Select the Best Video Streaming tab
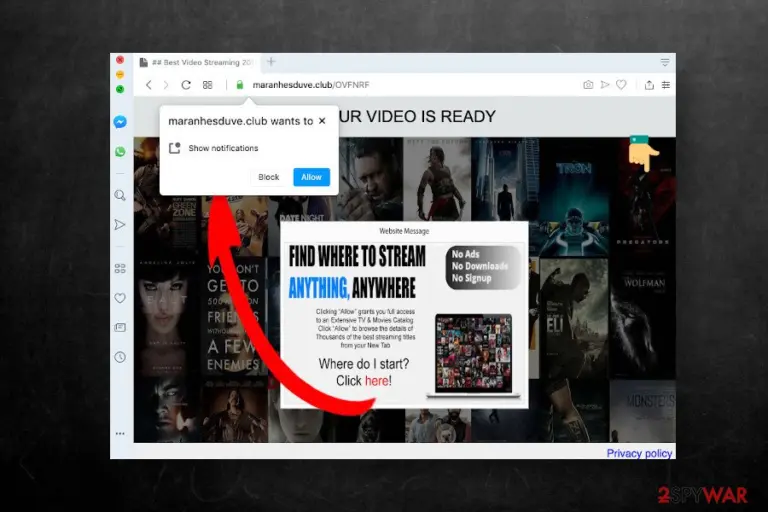 (x=197, y=62)
